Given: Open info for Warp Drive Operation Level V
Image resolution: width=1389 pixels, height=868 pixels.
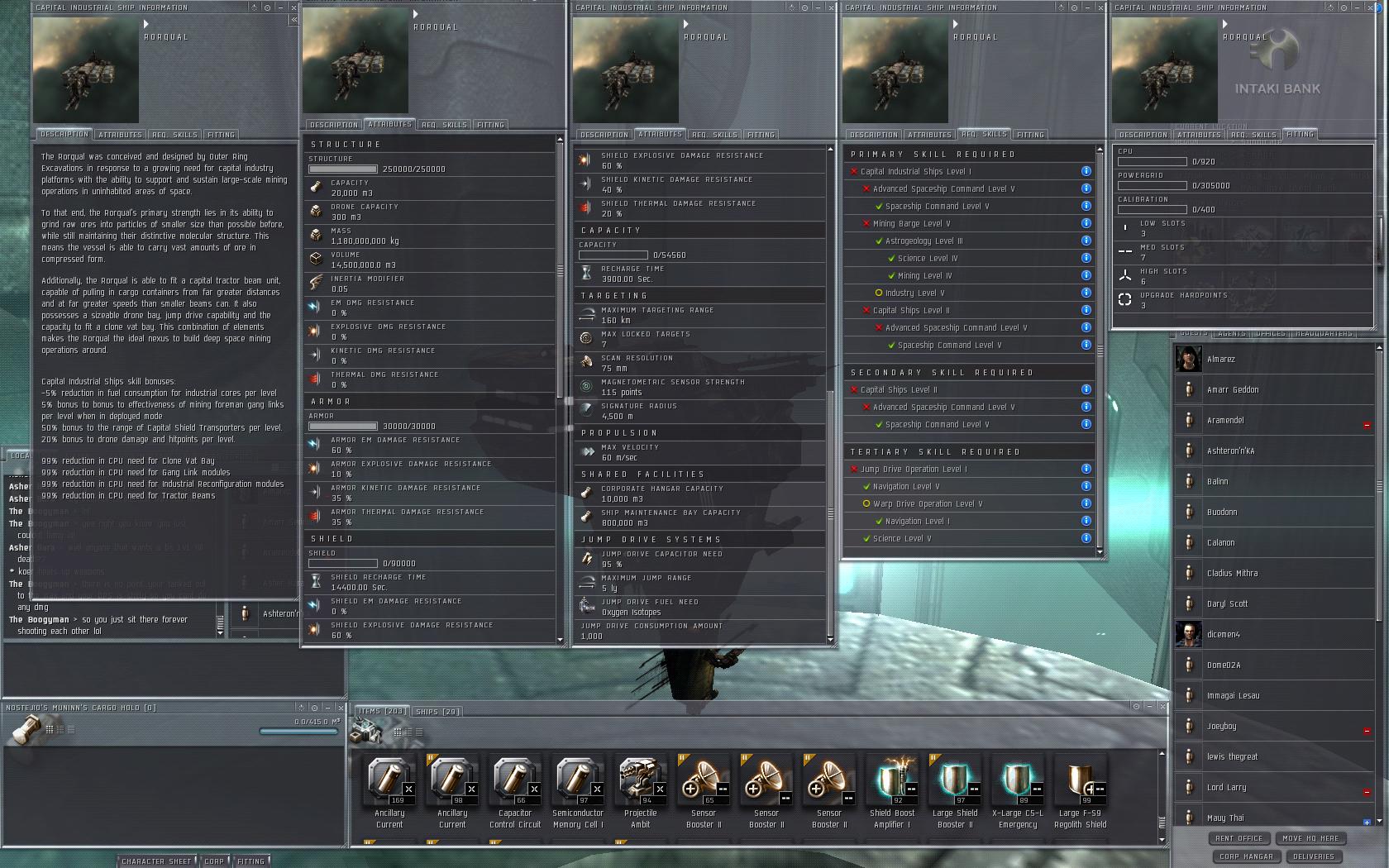Looking at the screenshot, I should 1086,503.
